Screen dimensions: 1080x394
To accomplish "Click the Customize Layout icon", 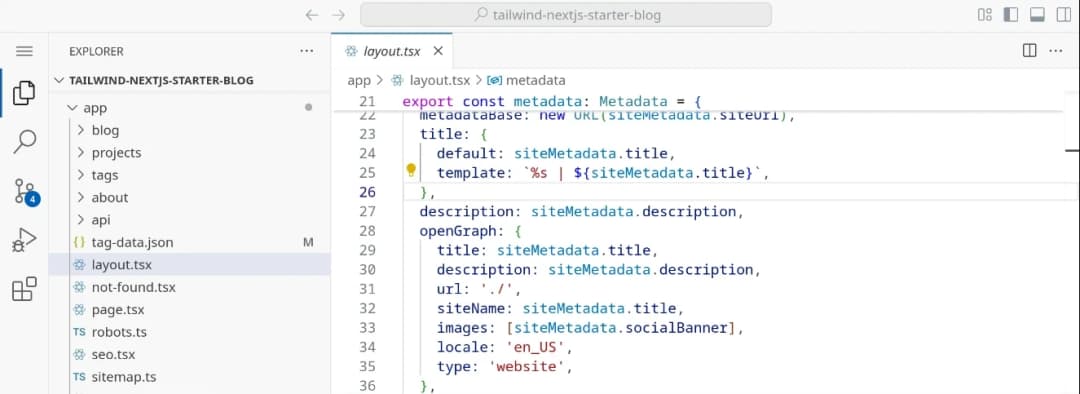I will click(x=985, y=14).
